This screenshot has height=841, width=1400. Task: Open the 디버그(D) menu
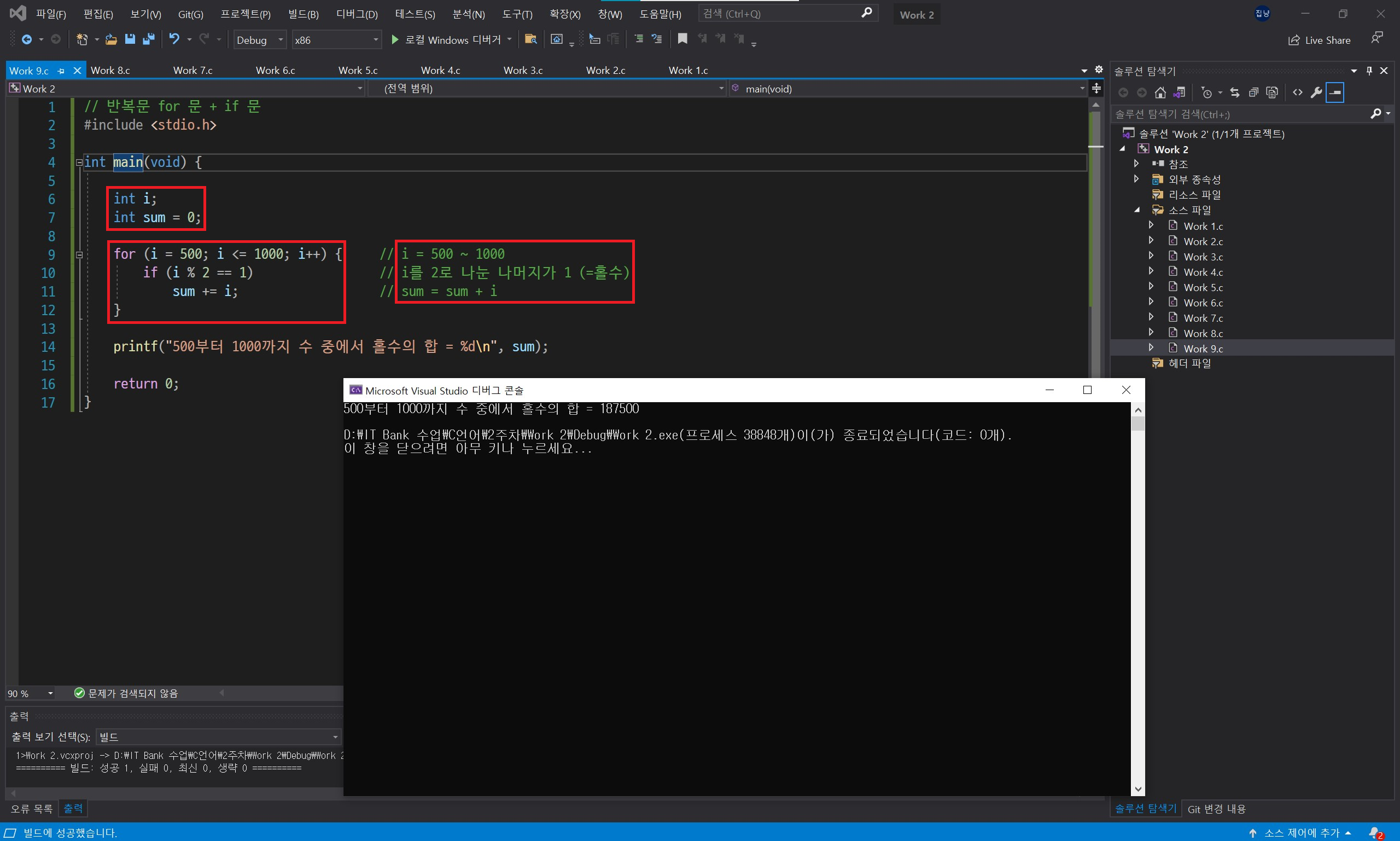tap(356, 14)
